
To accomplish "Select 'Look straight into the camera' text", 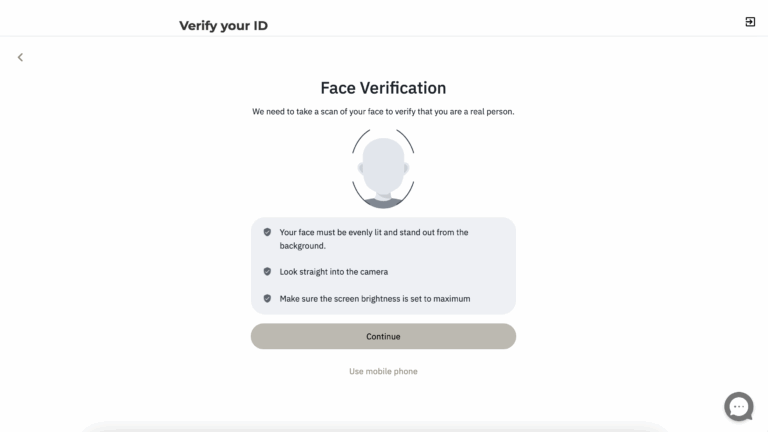I will 334,271.
